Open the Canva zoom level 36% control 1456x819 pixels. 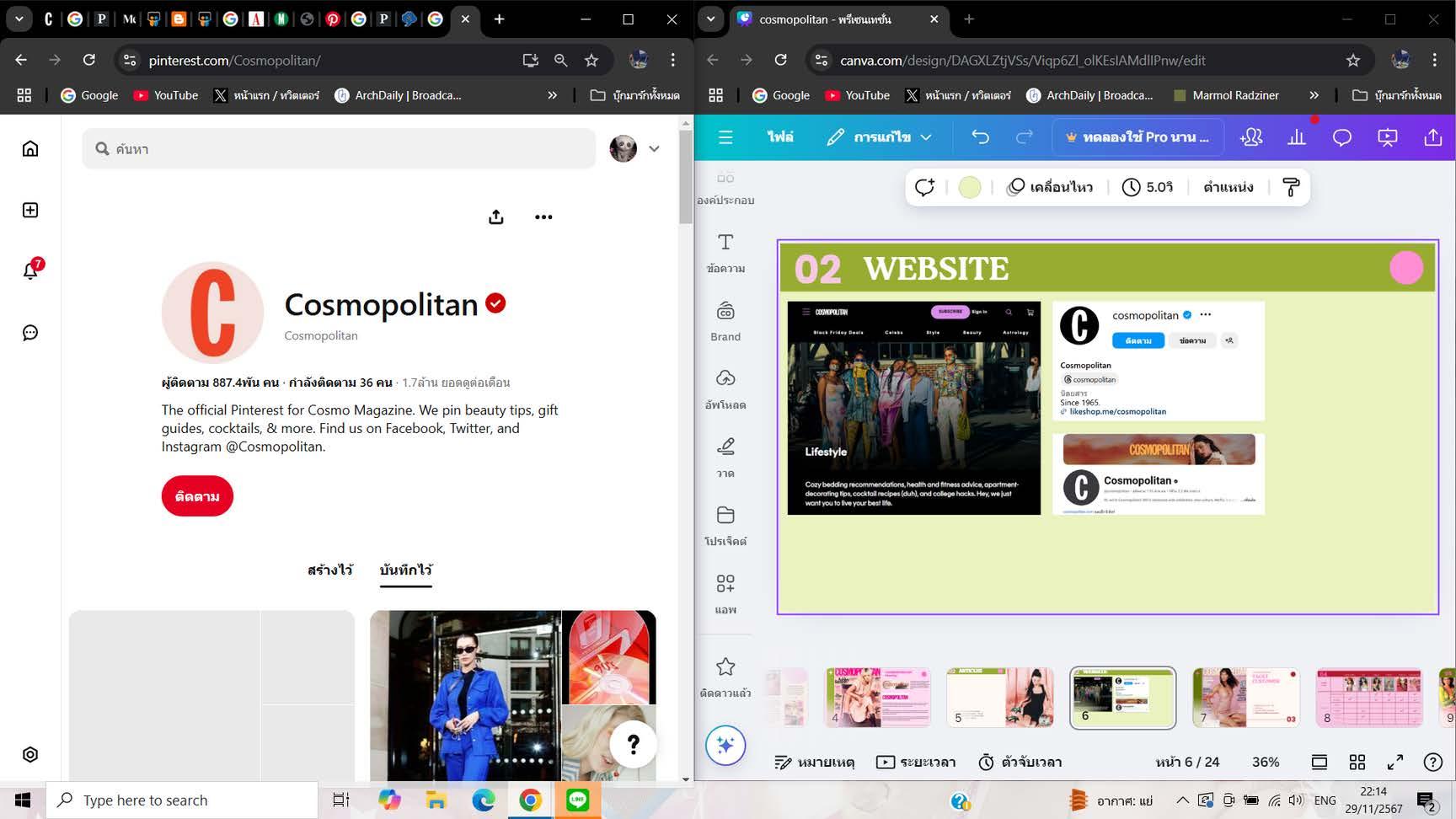click(1266, 763)
